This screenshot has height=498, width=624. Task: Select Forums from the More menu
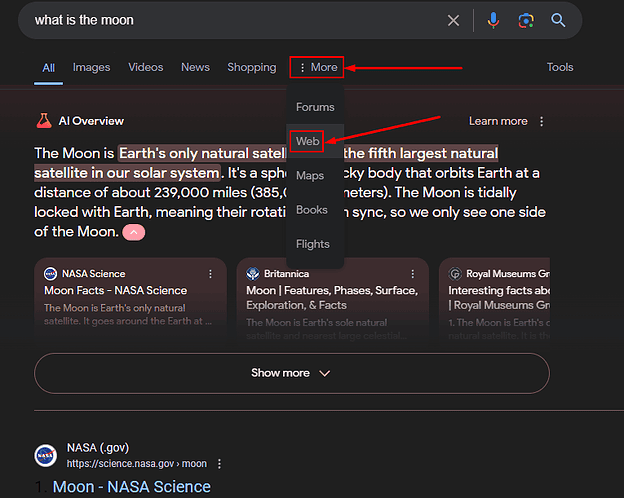[x=315, y=107]
